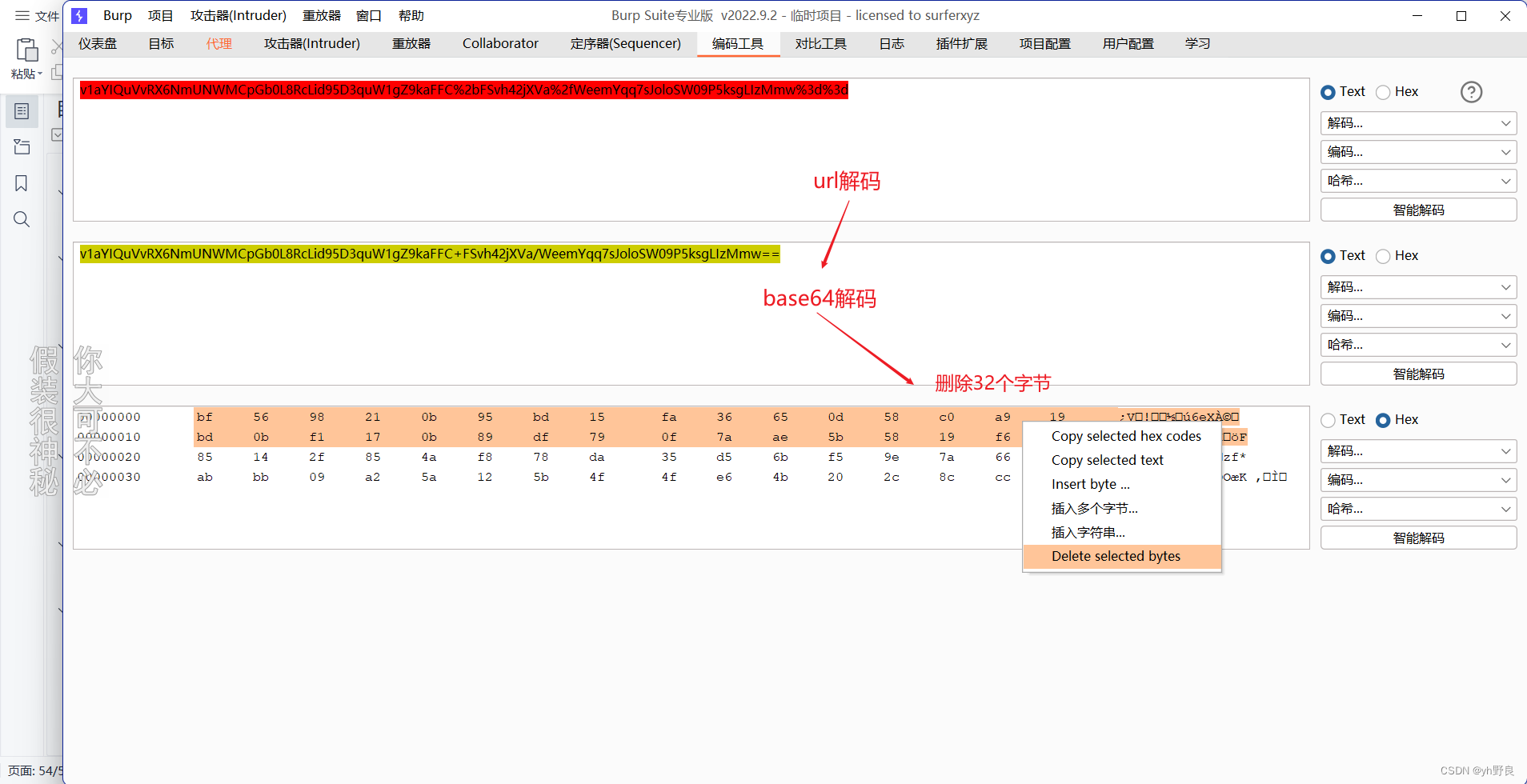Expand 解码 dropdown in second decoder panel

1418,287
